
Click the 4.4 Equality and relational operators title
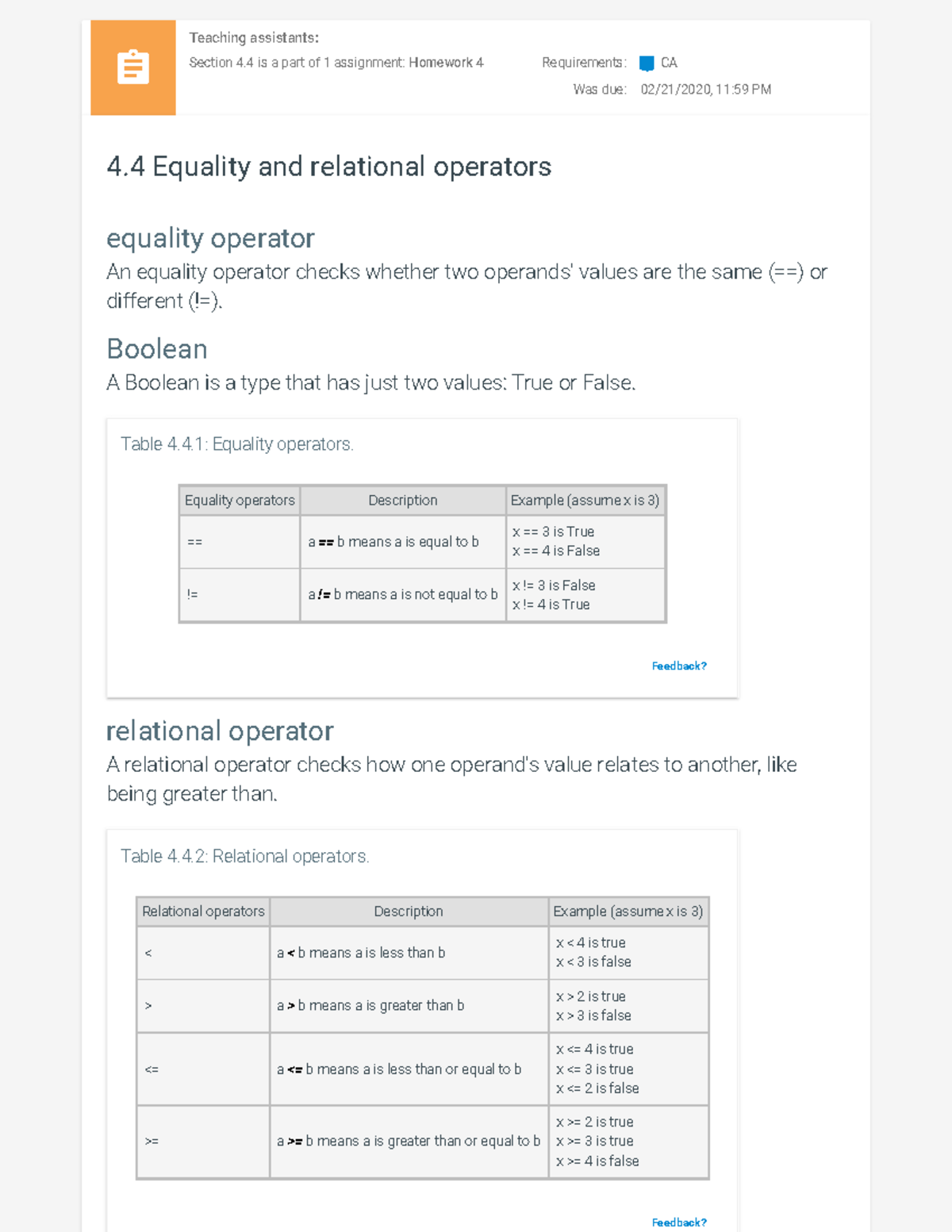(x=328, y=167)
